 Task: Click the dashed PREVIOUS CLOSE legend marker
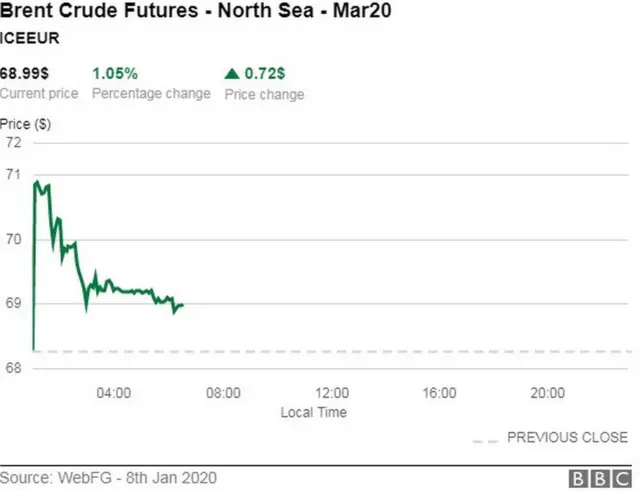pyautogui.click(x=485, y=438)
